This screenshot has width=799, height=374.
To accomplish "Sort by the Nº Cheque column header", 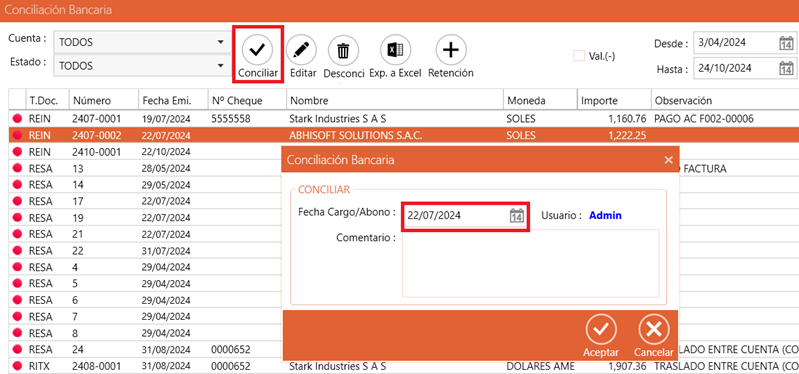I will click(247, 100).
